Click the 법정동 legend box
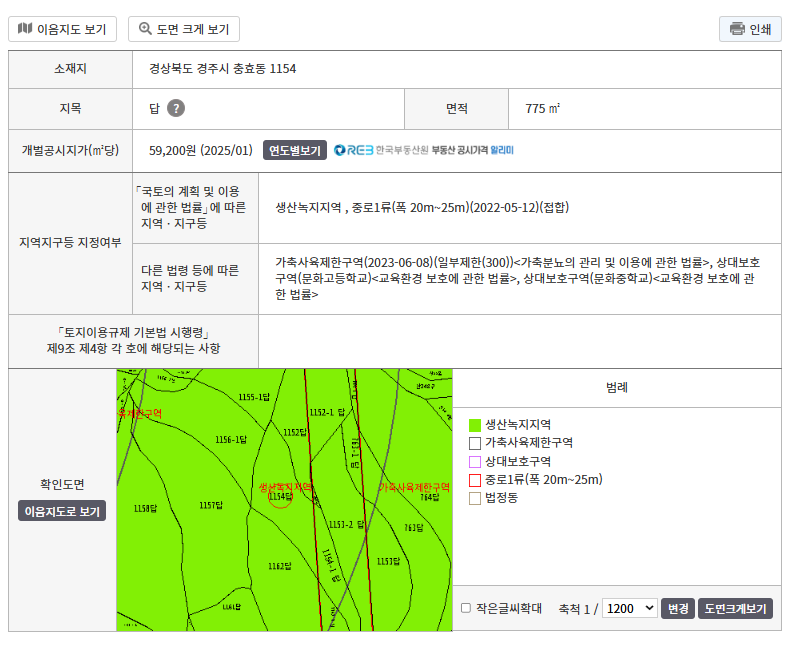 475,498
